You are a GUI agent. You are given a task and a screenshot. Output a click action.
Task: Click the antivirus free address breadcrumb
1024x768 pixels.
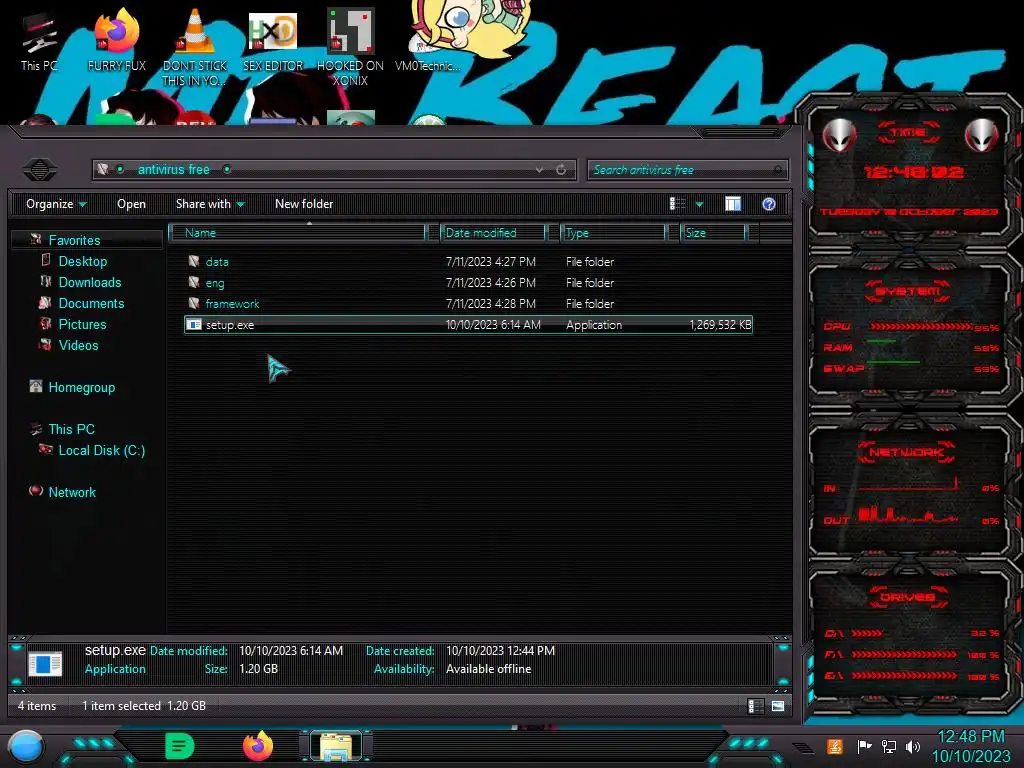(x=174, y=170)
